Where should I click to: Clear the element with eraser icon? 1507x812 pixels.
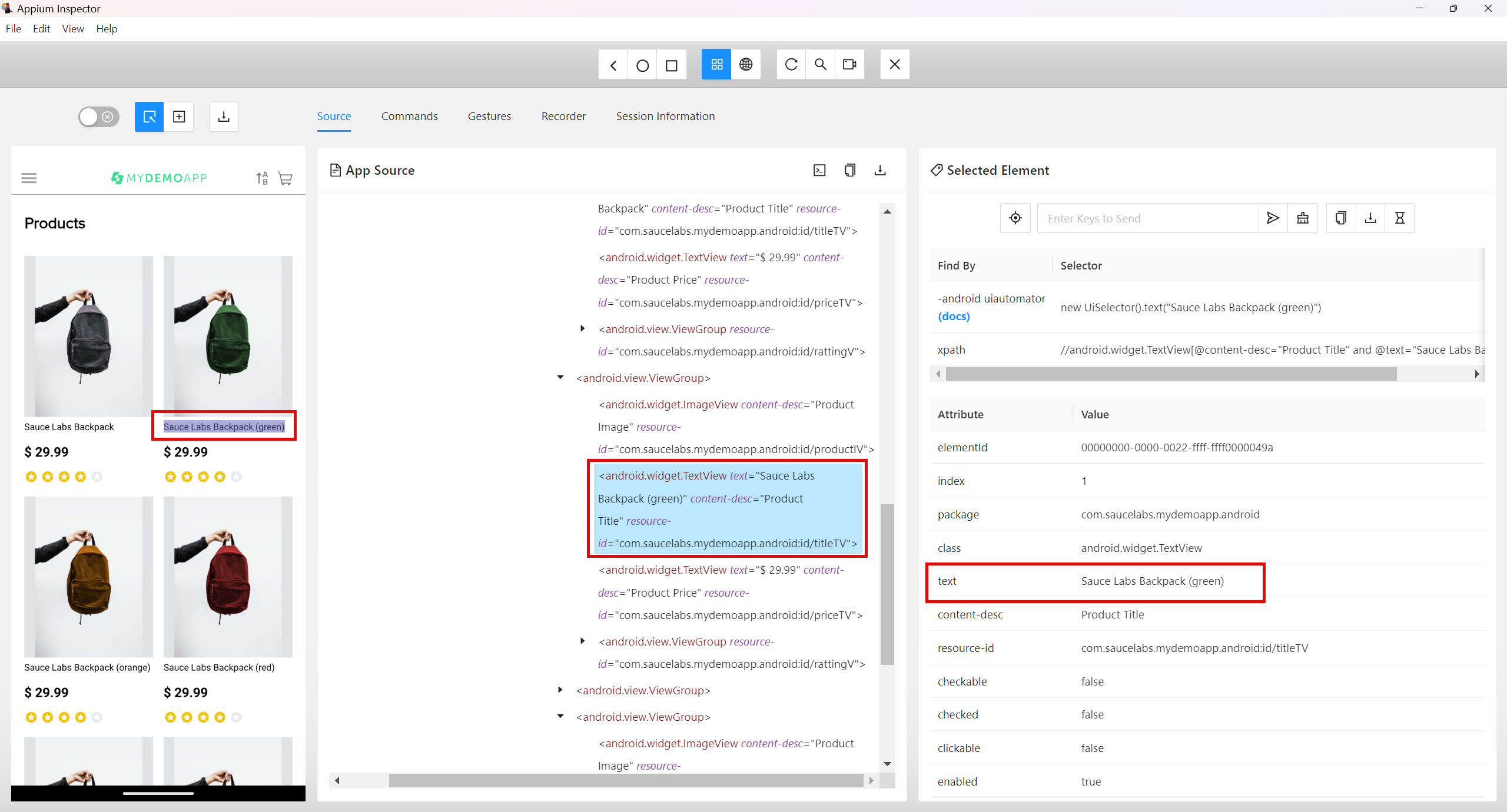tap(1303, 218)
